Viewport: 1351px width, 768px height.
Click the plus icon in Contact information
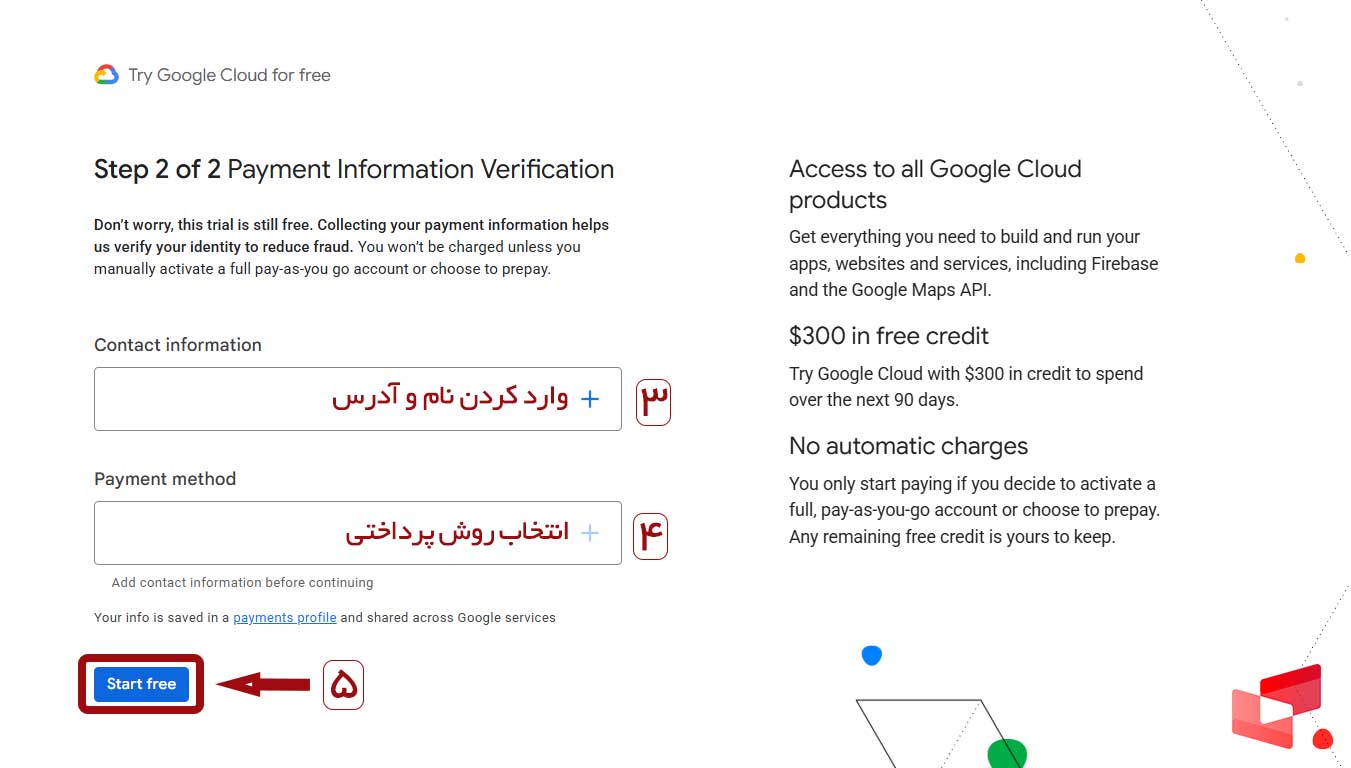coord(590,399)
